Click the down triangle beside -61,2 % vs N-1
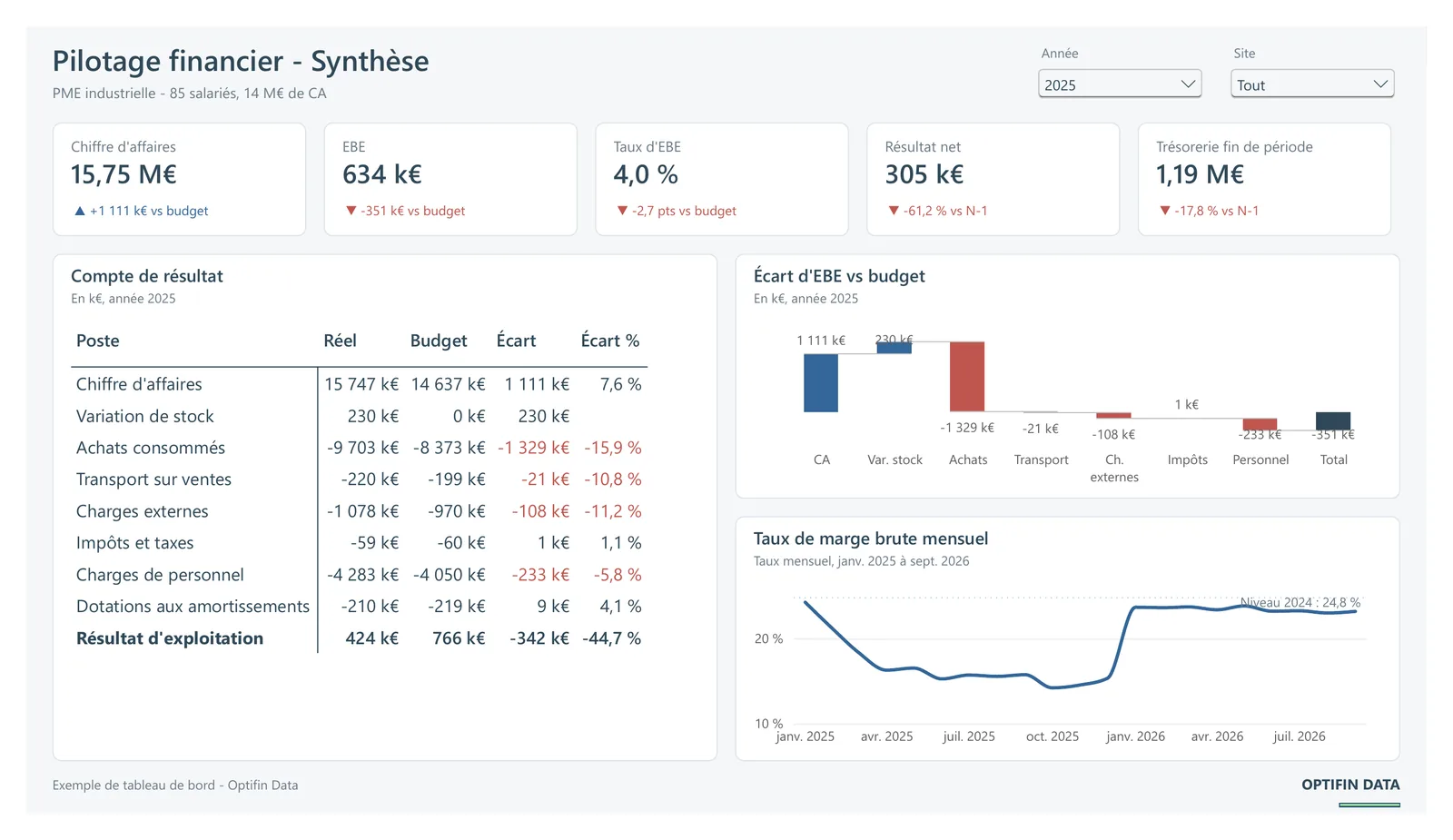The image size is (1453, 840). (x=894, y=211)
